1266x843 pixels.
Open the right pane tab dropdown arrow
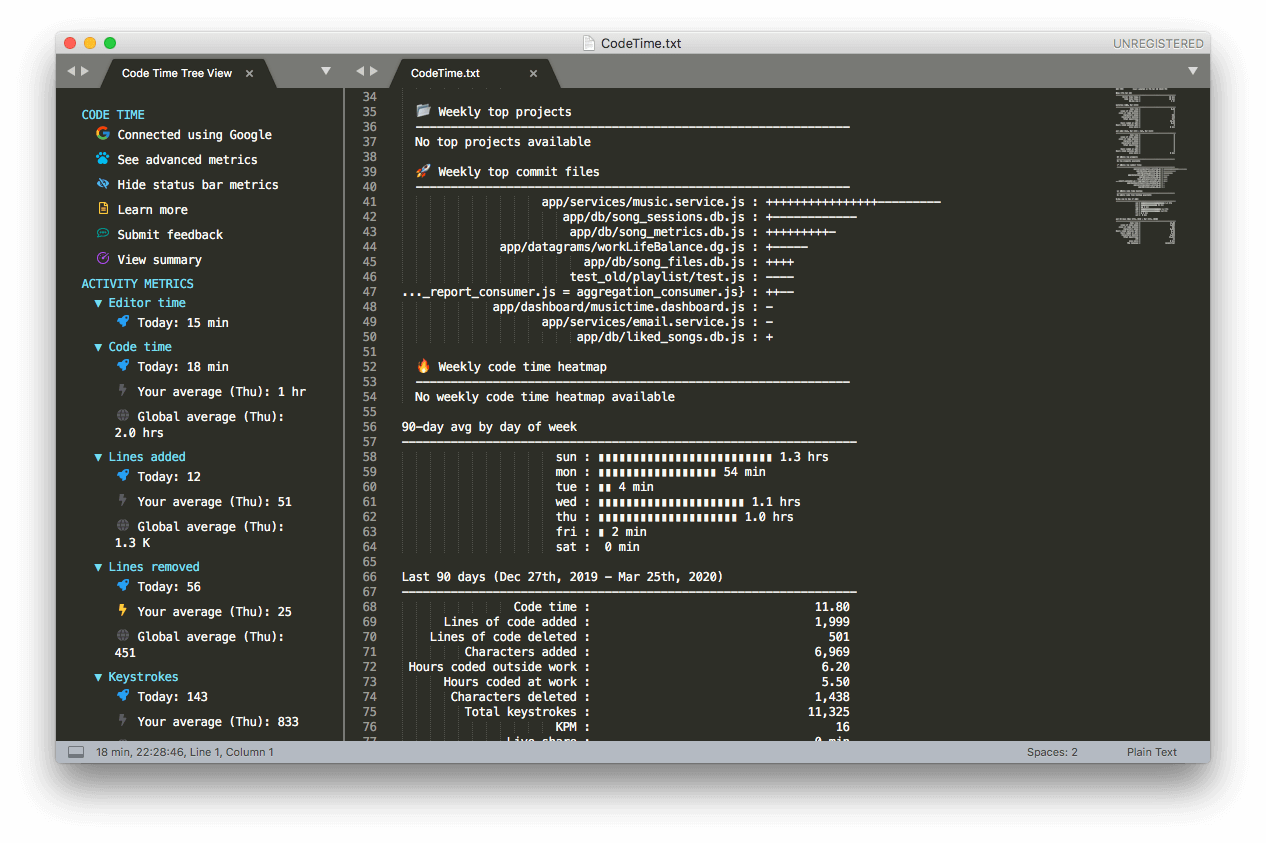pyautogui.click(x=1192, y=71)
